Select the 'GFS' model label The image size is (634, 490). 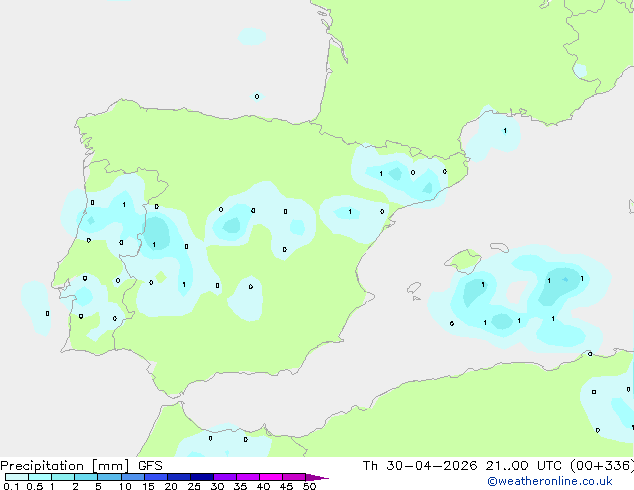150,466
